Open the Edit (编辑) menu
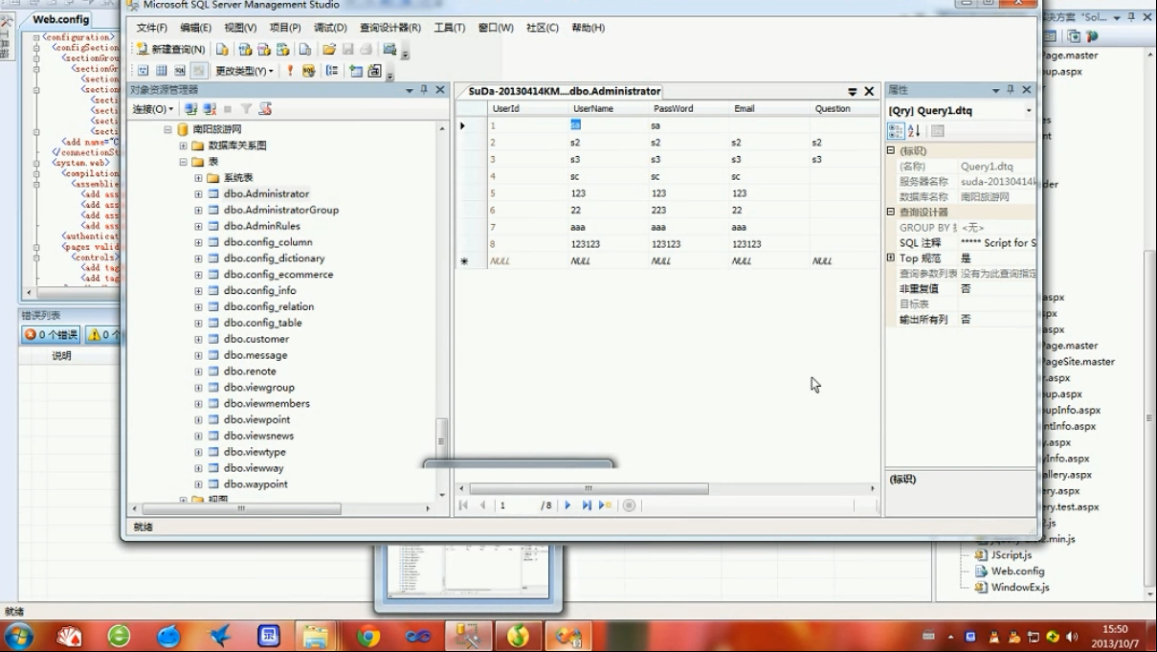This screenshot has width=1157, height=652. click(x=196, y=28)
